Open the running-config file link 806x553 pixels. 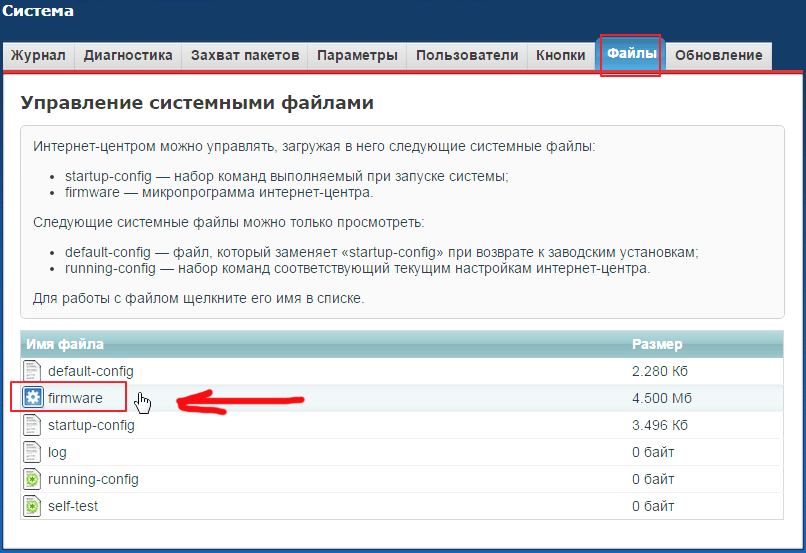pyautogui.click(x=93, y=480)
